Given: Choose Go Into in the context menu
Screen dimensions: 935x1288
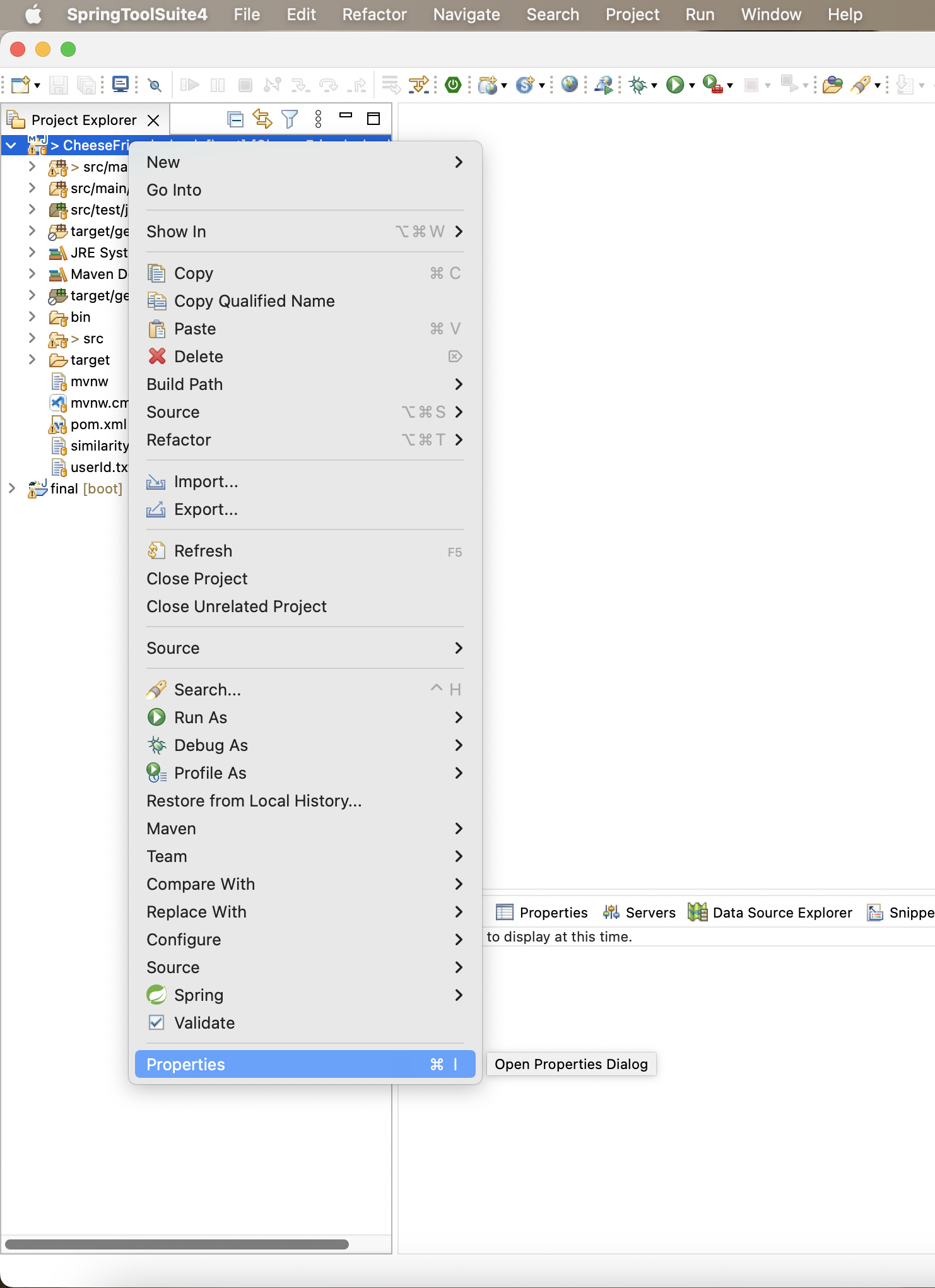Looking at the screenshot, I should click(305, 190).
